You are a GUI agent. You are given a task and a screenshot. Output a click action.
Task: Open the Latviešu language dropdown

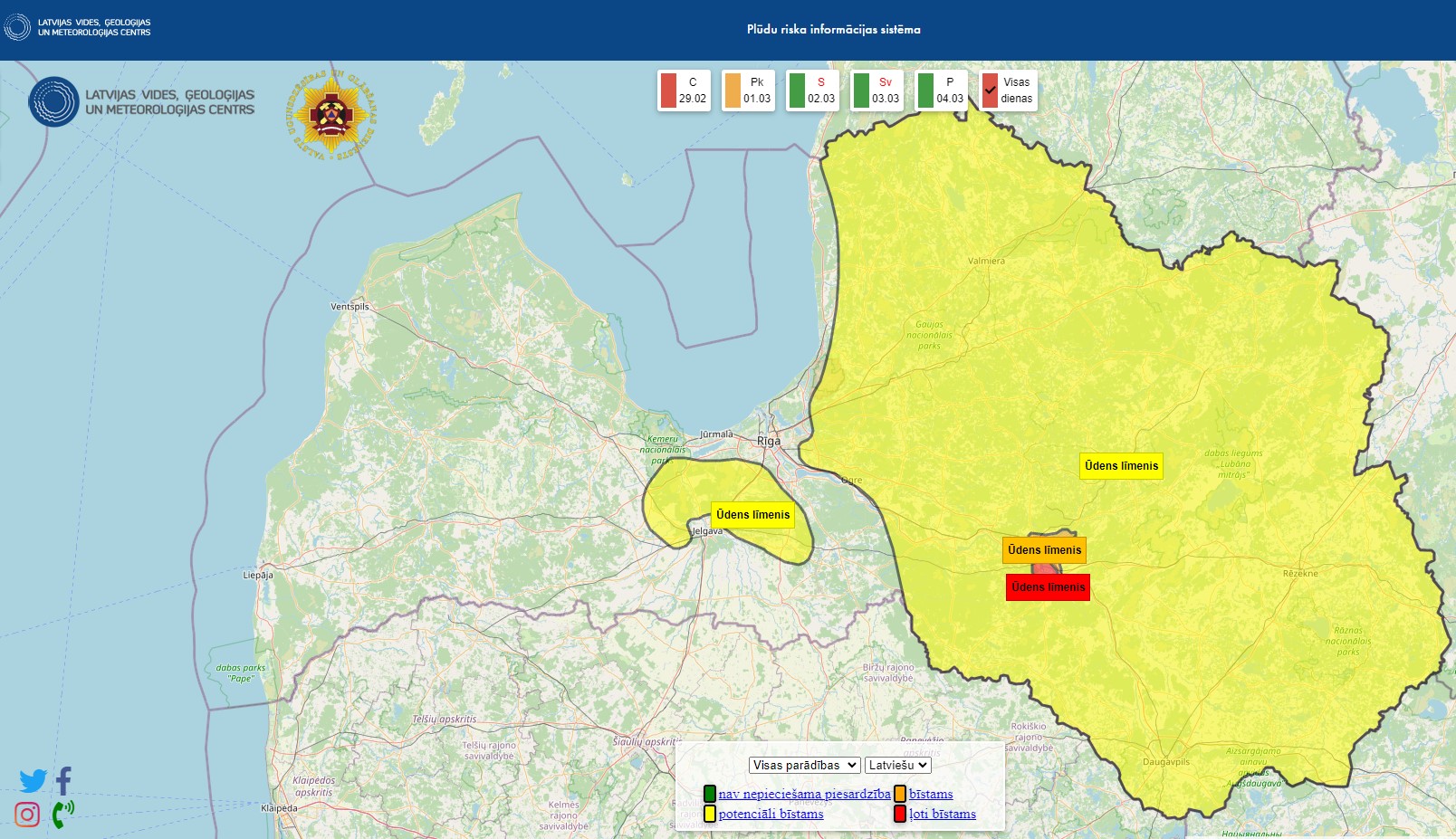(897, 766)
